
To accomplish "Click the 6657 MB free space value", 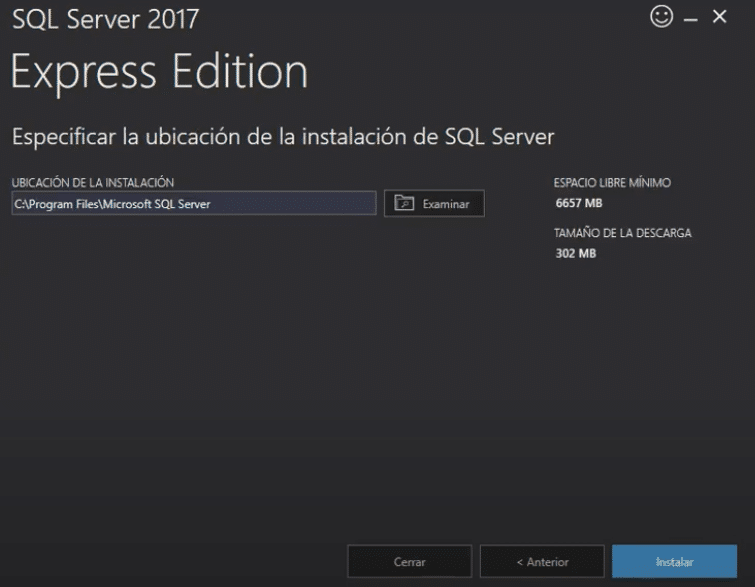I will pos(579,203).
